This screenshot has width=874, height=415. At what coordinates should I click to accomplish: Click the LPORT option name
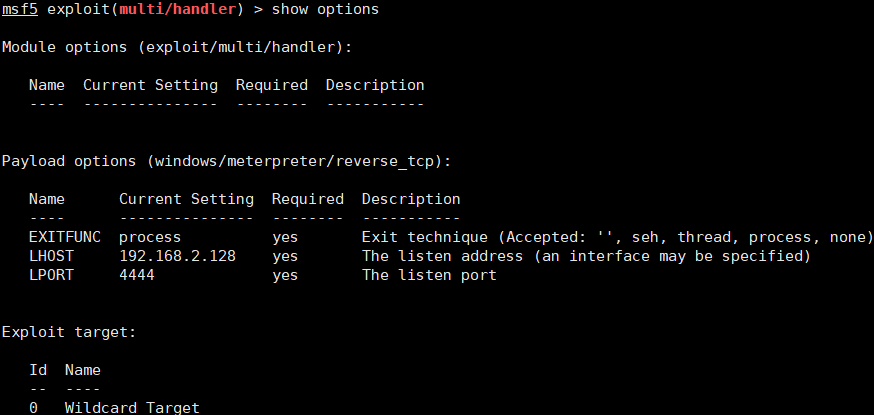click(x=51, y=275)
